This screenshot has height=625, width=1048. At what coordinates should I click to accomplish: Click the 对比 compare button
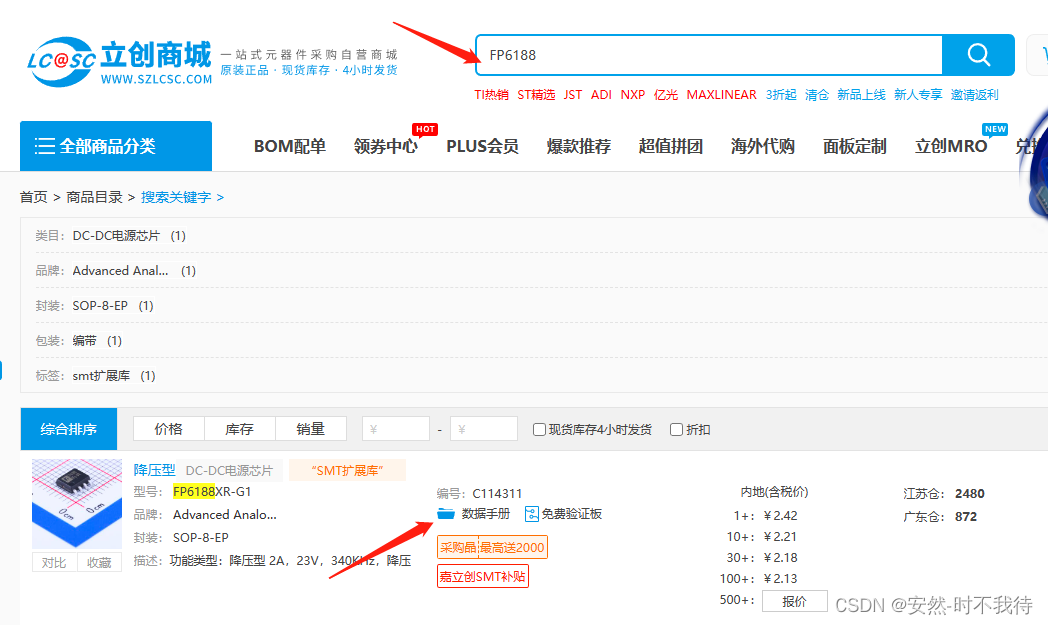click(x=53, y=562)
